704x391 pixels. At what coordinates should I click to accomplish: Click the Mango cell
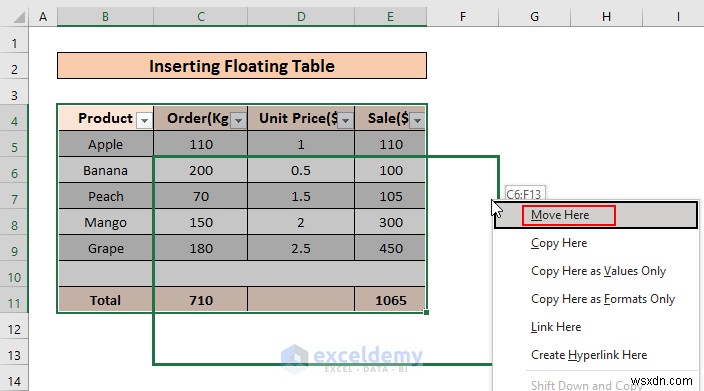[106, 222]
